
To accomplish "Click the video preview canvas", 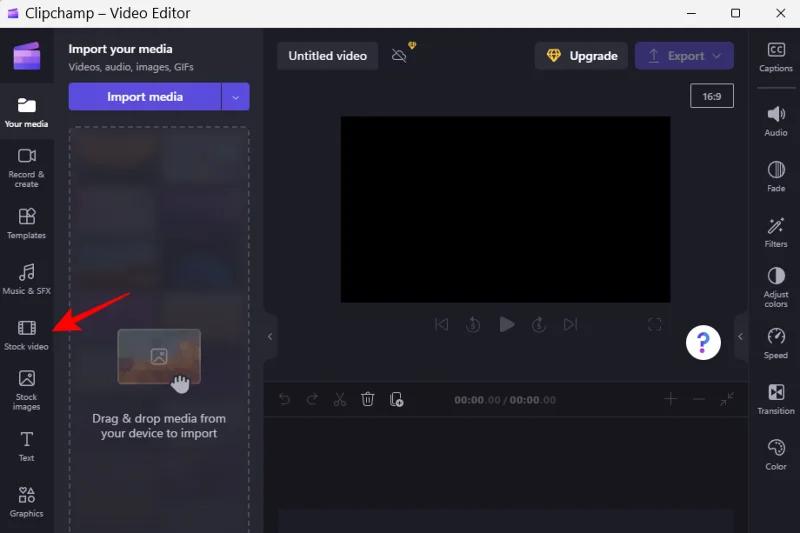I will pos(506,209).
